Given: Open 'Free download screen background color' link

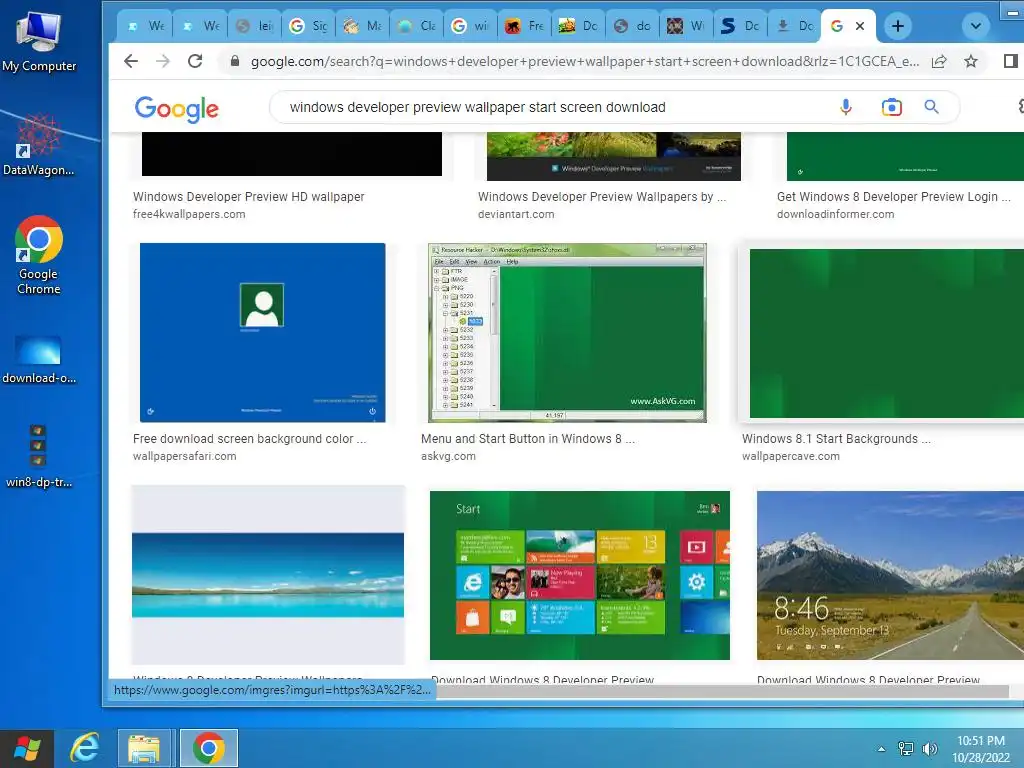Looking at the screenshot, I should click(249, 439).
